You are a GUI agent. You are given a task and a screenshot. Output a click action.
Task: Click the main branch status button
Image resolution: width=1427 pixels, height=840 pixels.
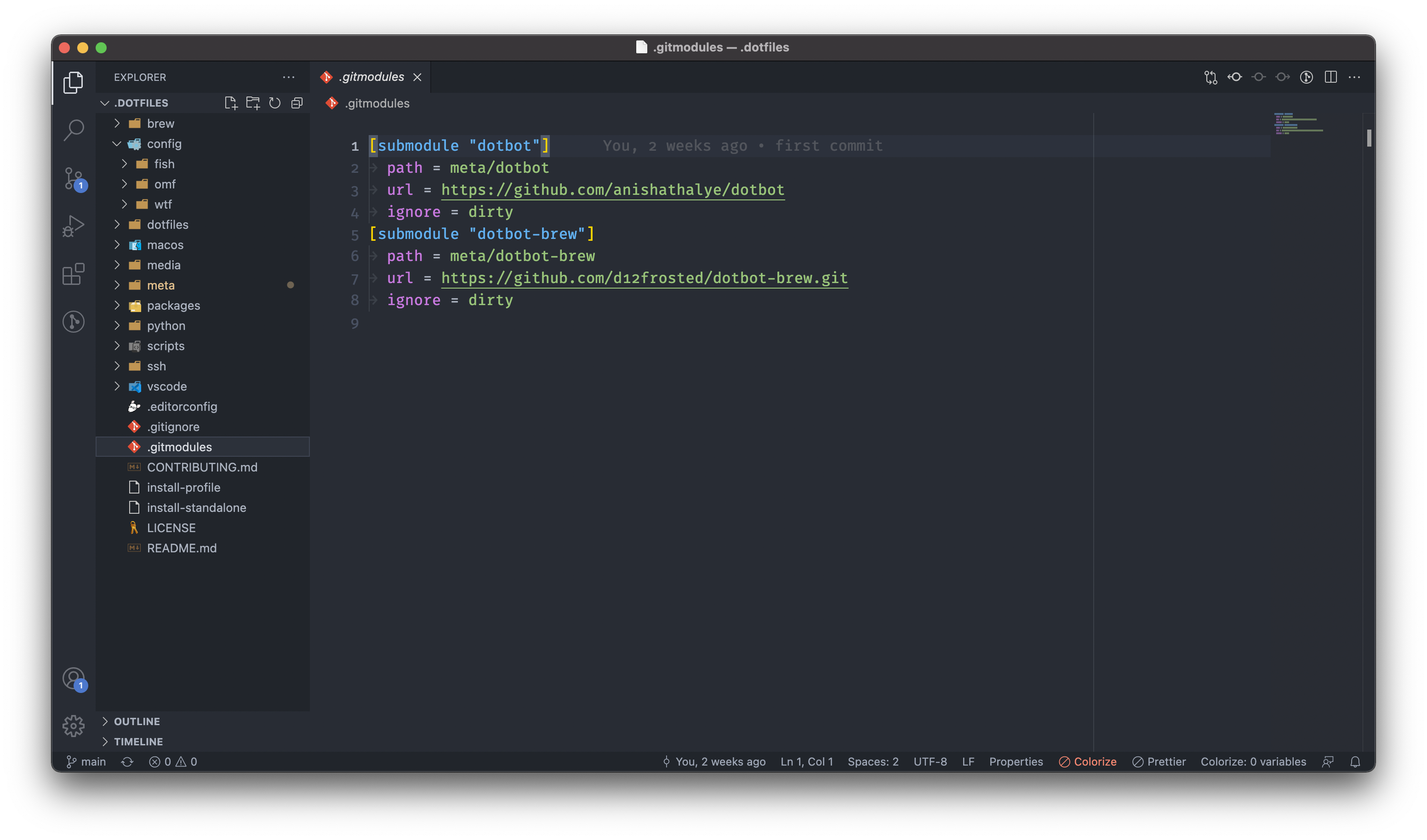(86, 761)
